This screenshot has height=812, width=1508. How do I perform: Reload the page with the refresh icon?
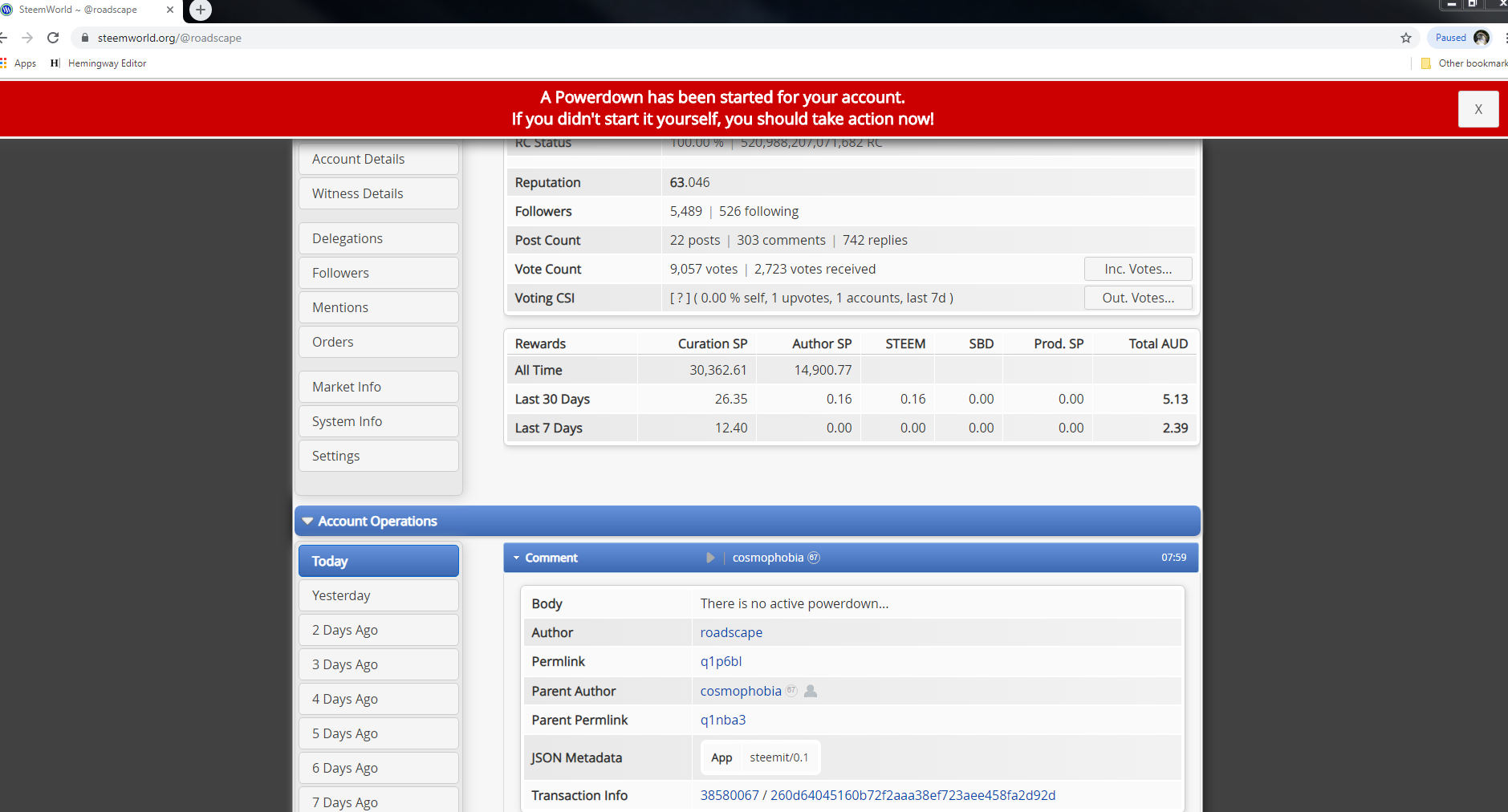pyautogui.click(x=53, y=38)
